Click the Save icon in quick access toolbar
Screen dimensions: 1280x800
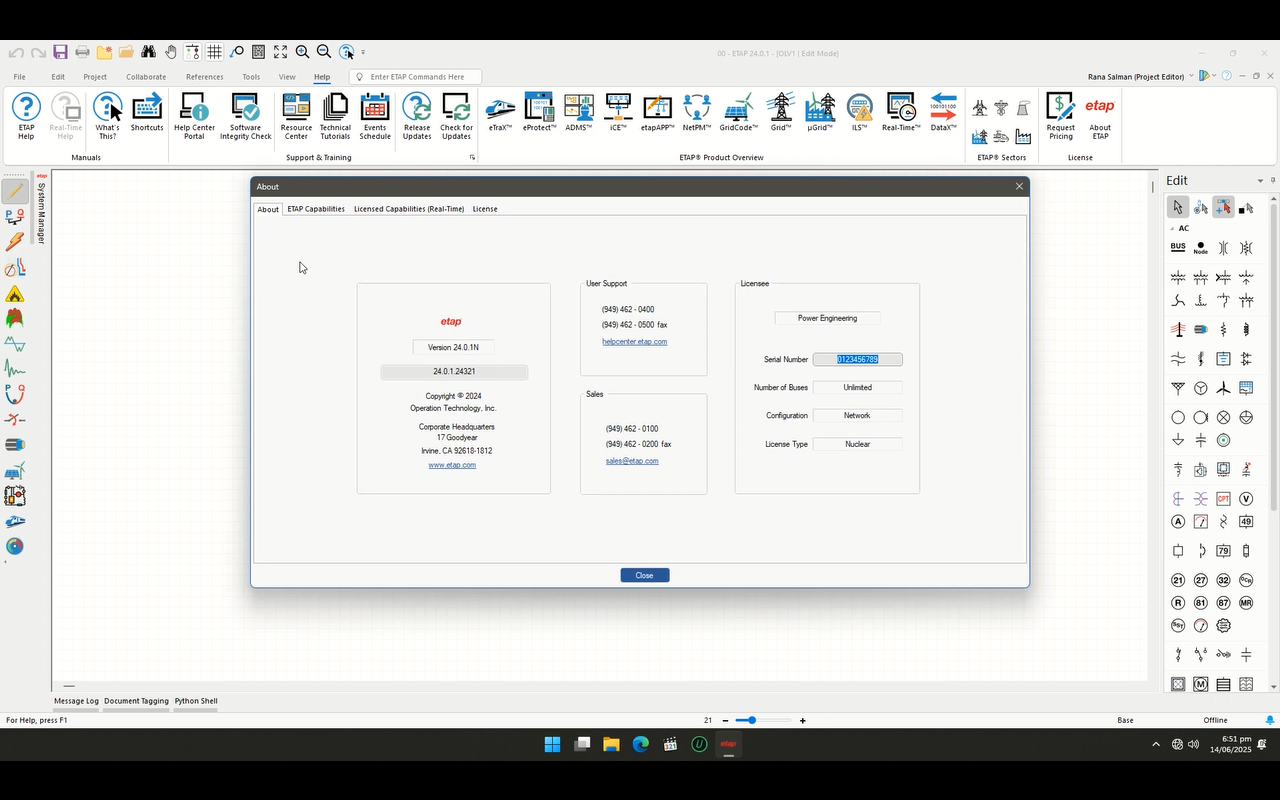click(61, 52)
